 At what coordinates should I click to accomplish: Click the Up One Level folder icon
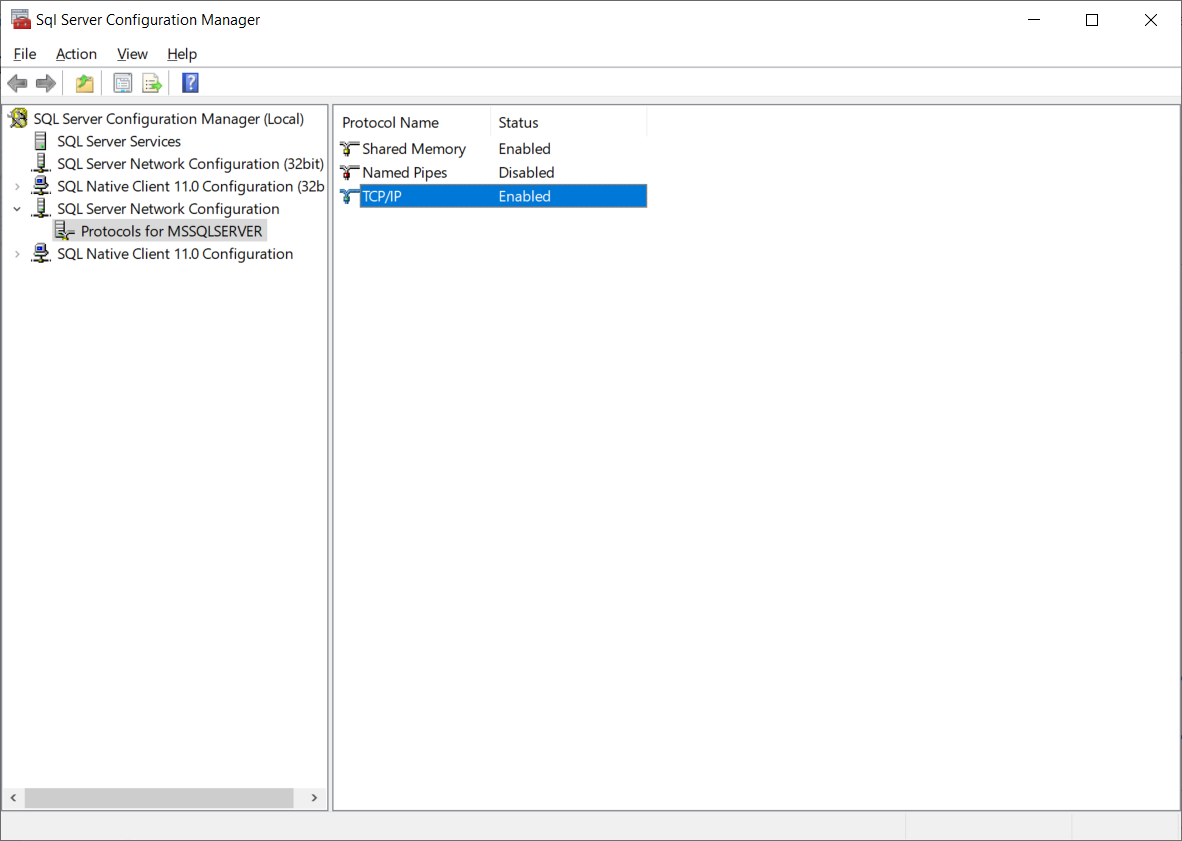click(x=85, y=83)
